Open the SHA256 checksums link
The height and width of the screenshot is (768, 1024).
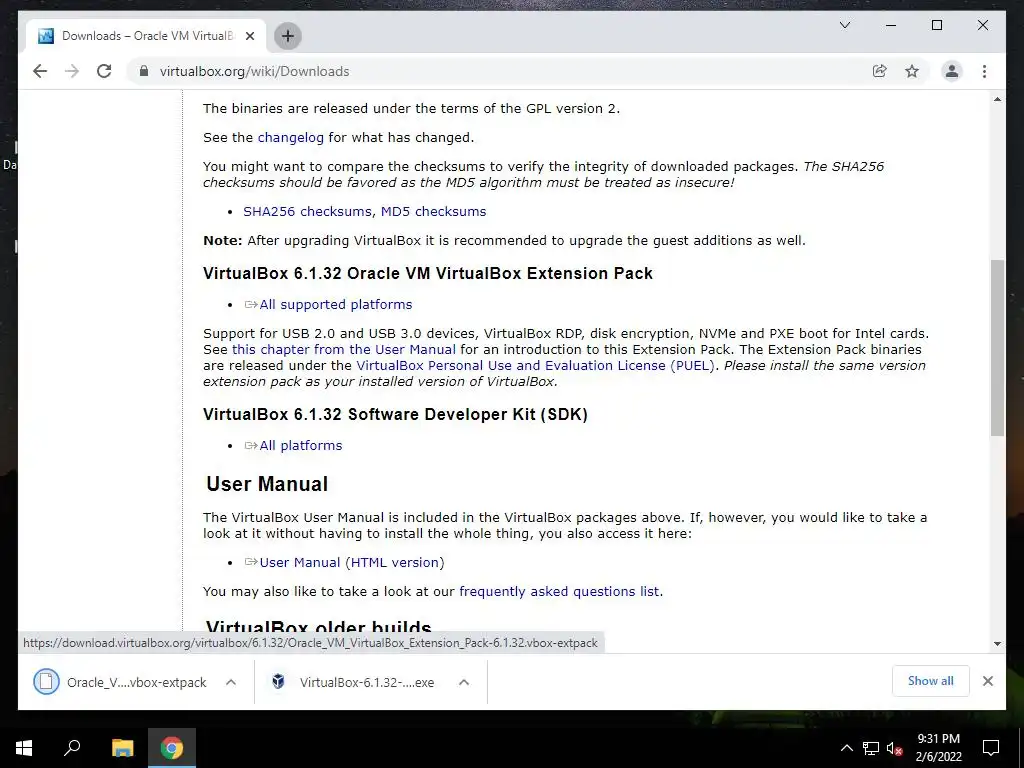[308, 211]
